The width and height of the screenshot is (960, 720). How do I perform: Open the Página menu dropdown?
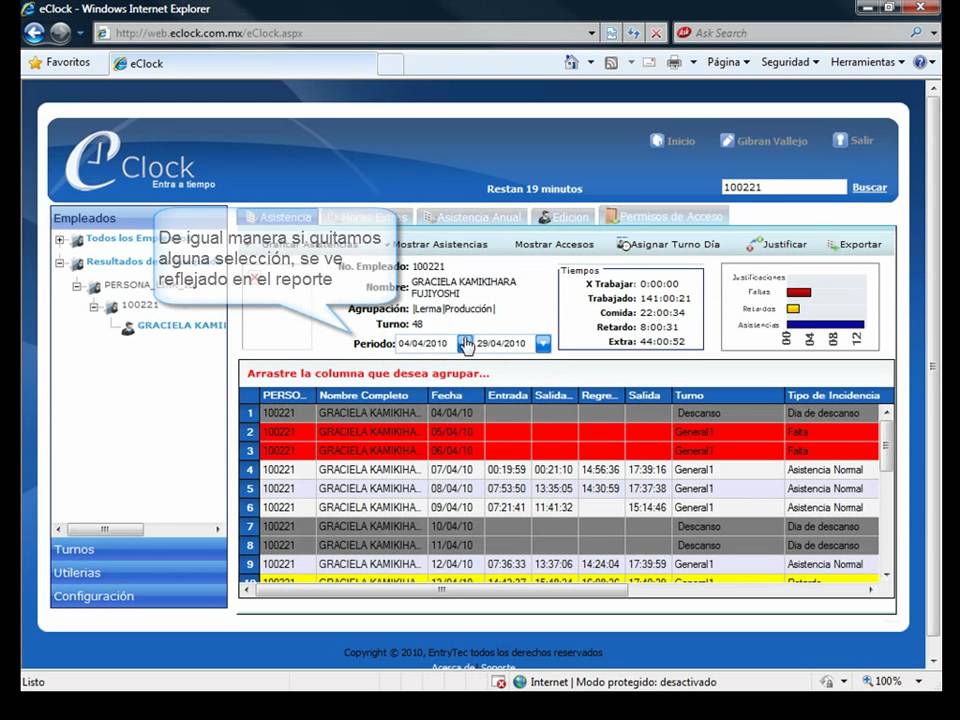(728, 62)
